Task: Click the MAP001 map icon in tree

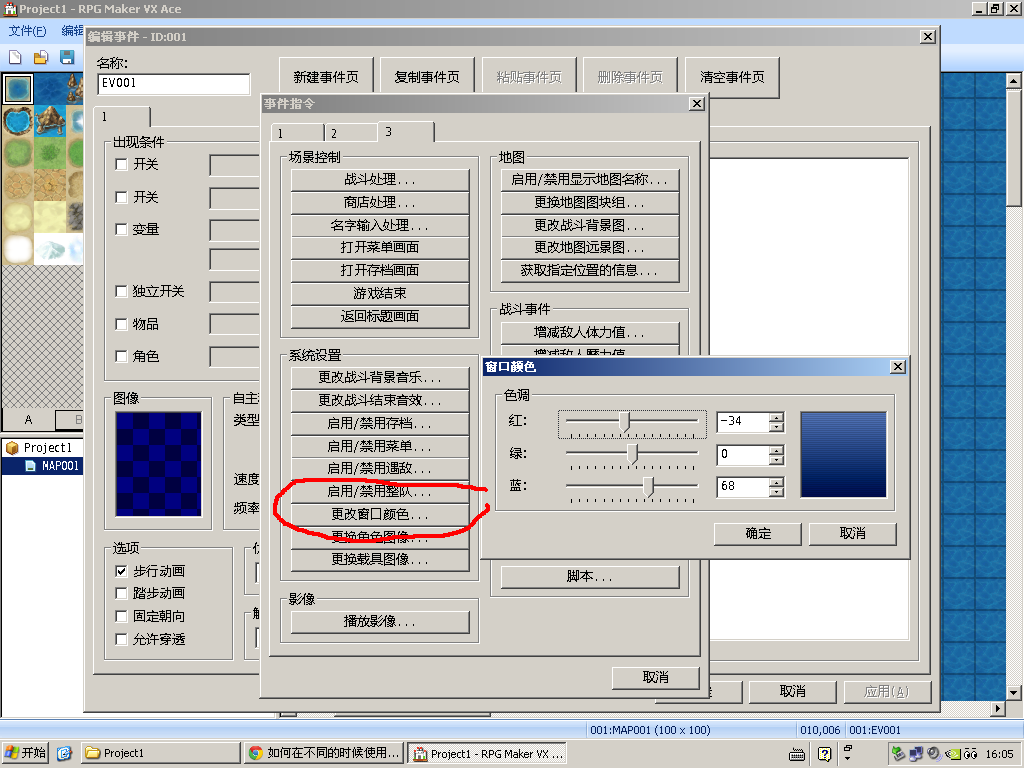Action: [x=30, y=466]
